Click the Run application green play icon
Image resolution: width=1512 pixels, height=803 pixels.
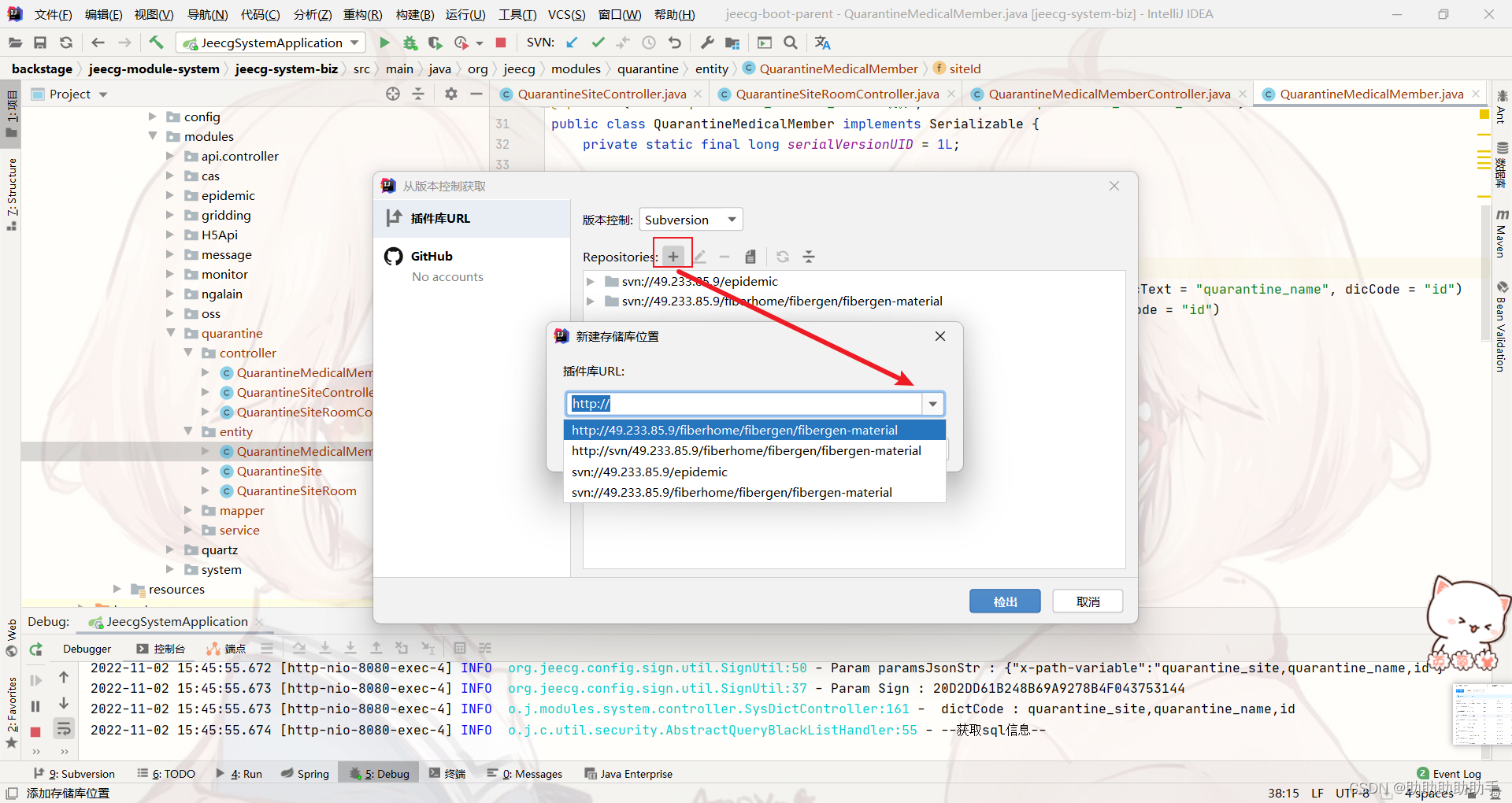pos(384,43)
